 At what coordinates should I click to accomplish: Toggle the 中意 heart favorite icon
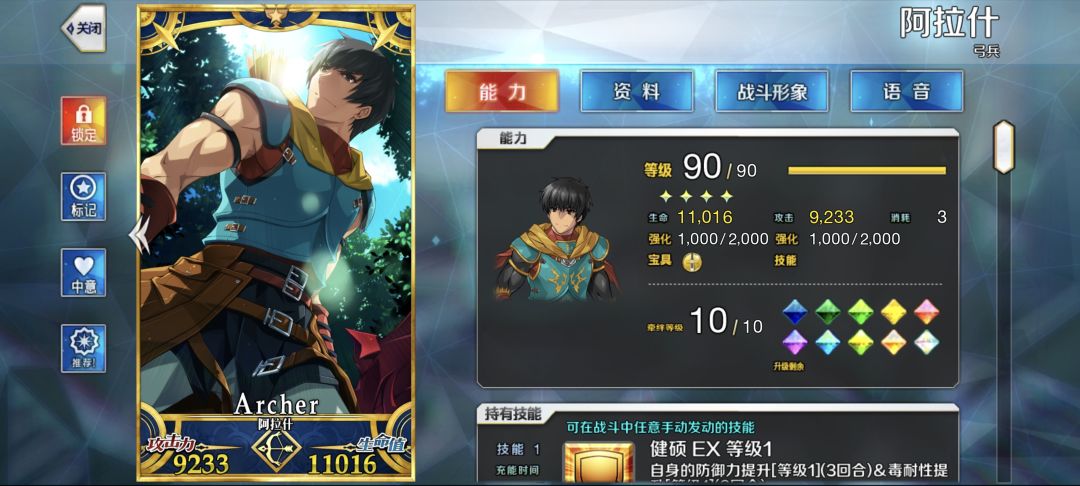coord(83,273)
